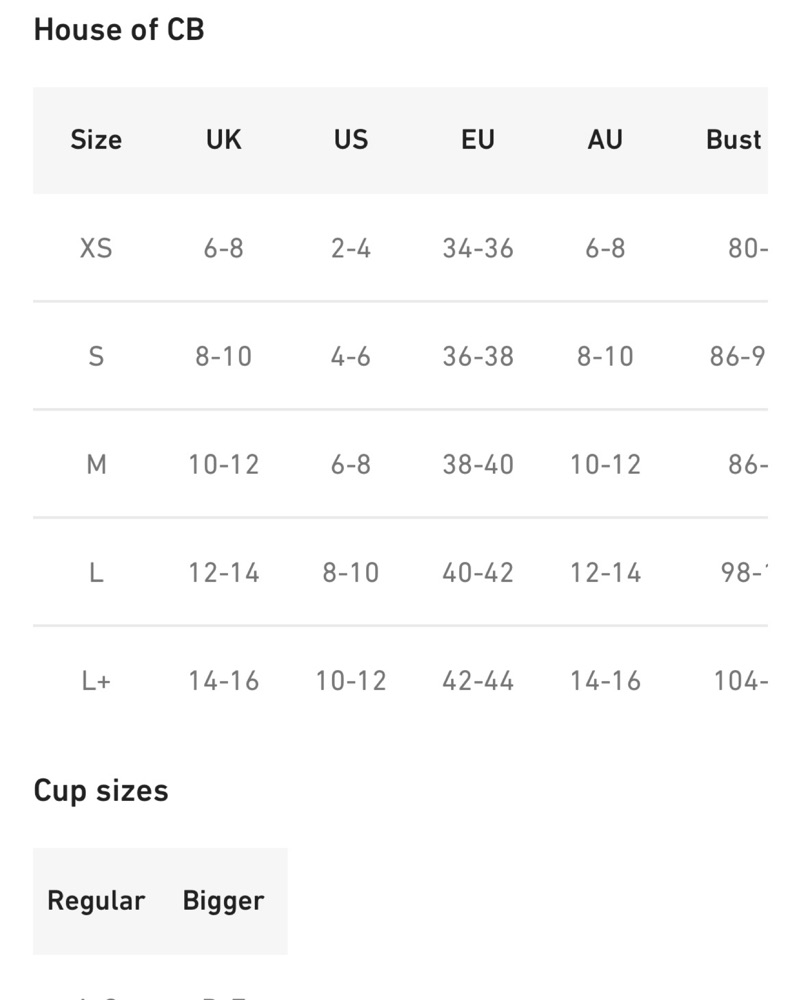801x1000 pixels.
Task: Select the Bust column header
Action: 733,140
